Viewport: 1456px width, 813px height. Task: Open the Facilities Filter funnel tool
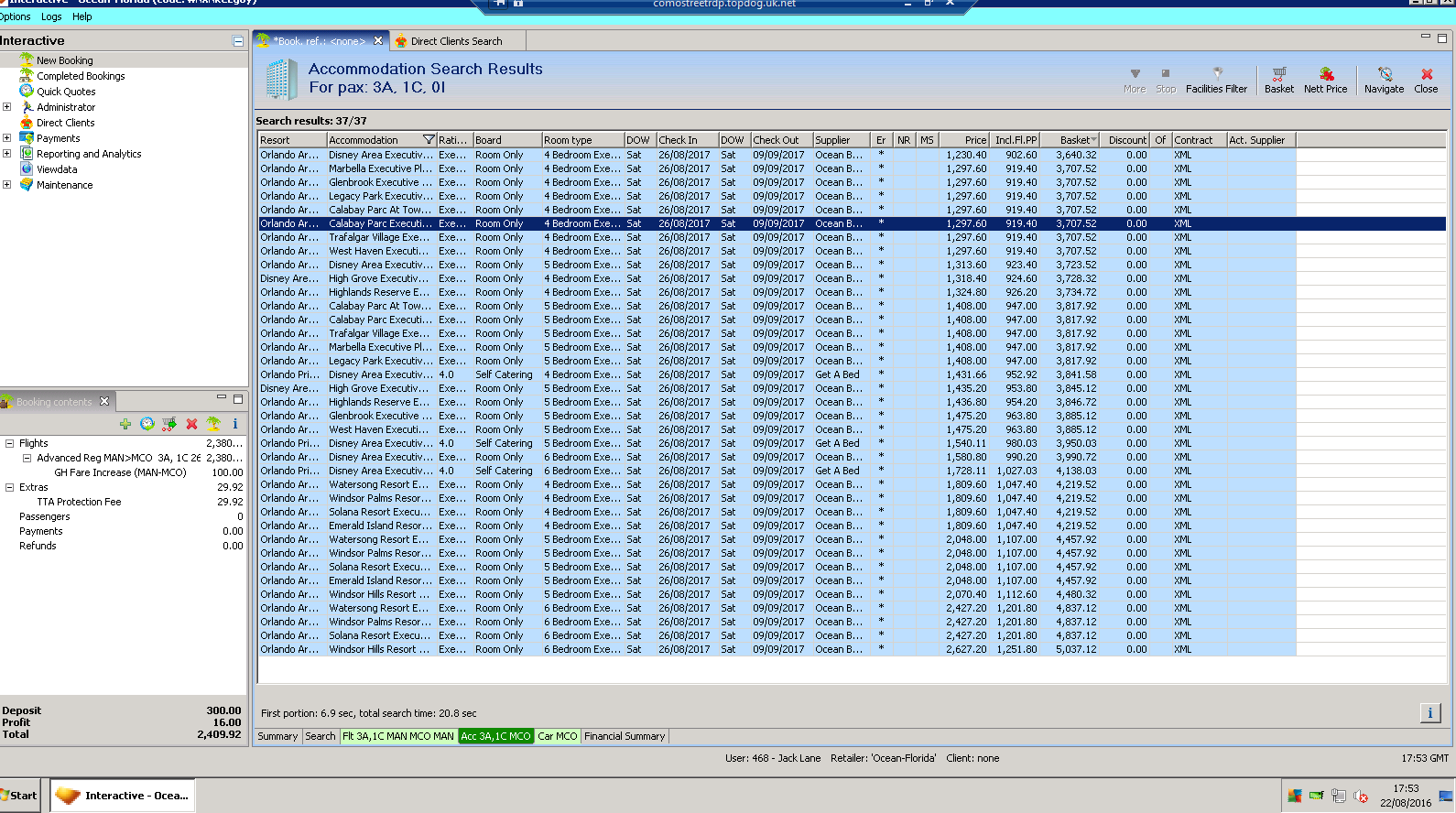coord(1217,80)
